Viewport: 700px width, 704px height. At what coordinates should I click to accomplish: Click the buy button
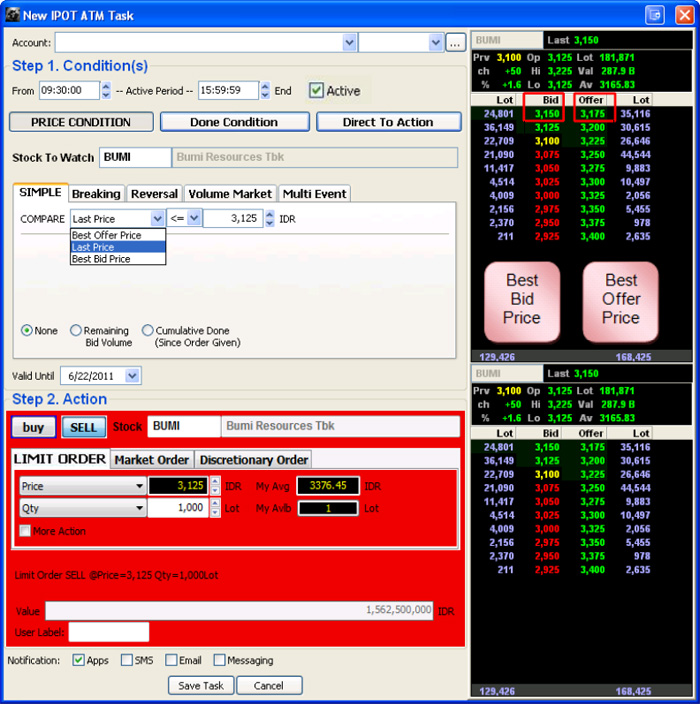tap(34, 427)
